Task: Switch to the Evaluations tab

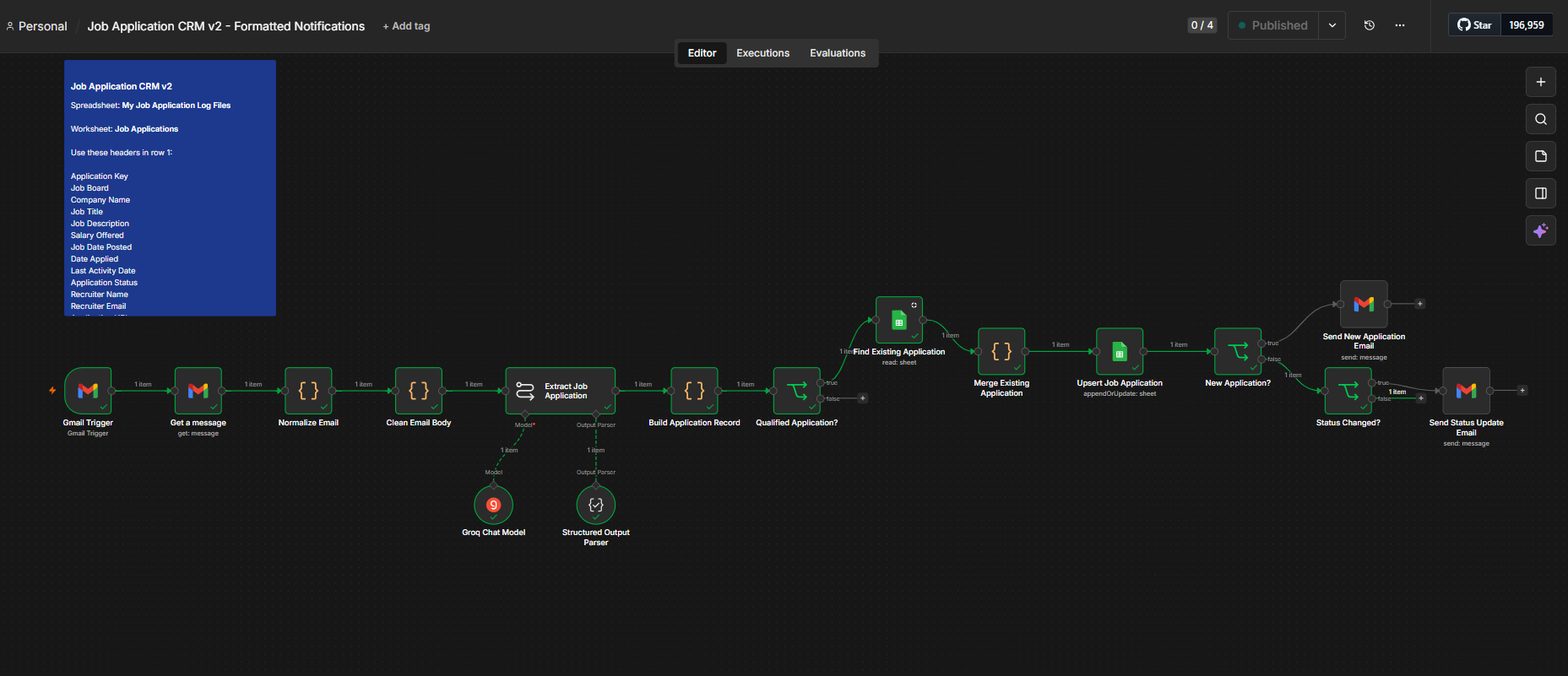Action: click(838, 53)
